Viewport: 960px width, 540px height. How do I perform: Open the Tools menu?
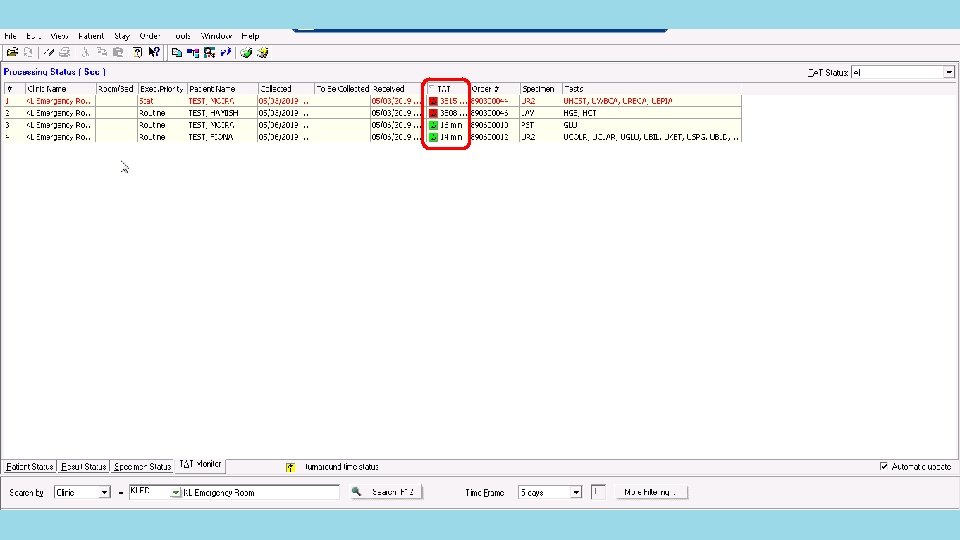point(182,36)
